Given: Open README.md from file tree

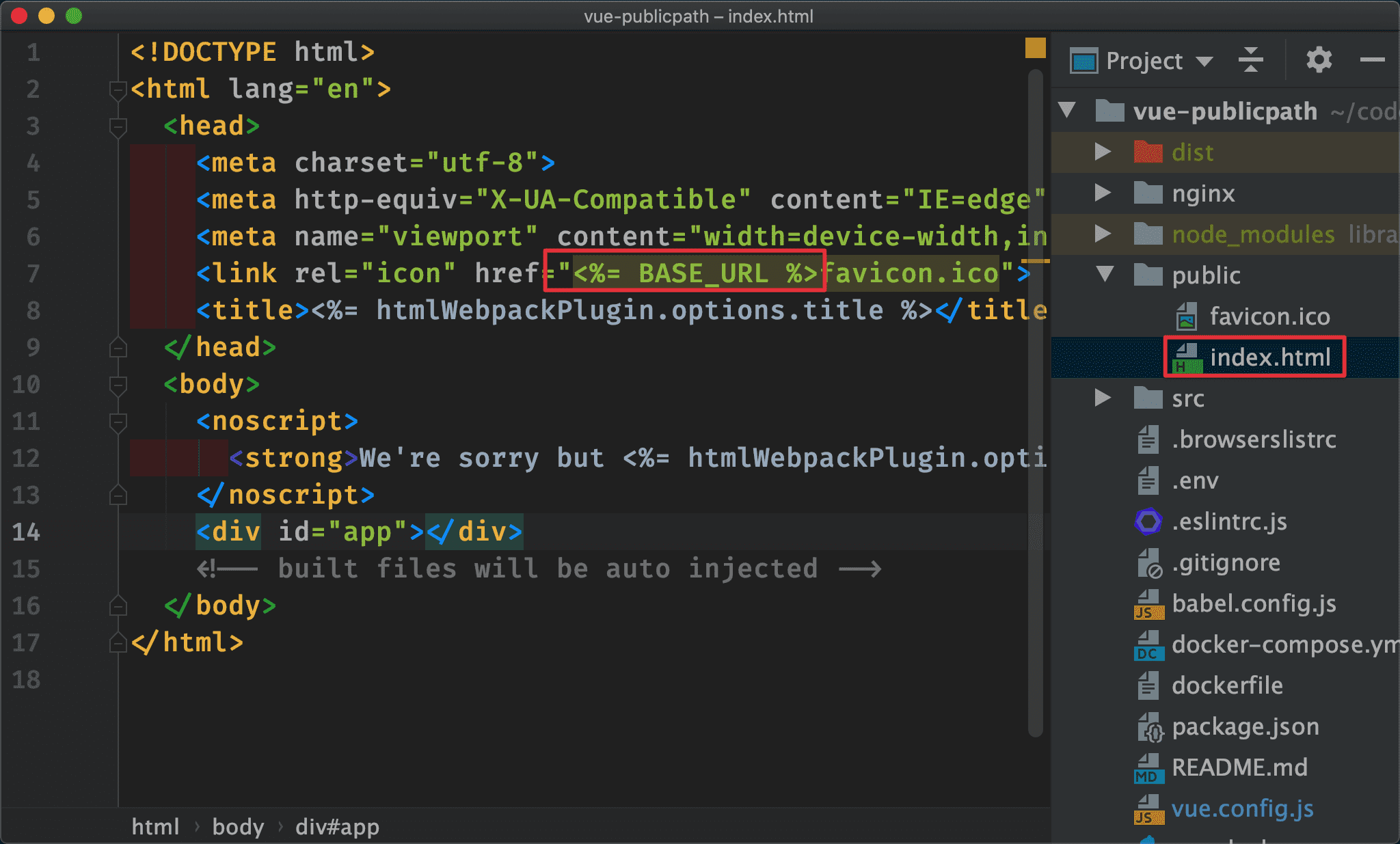Looking at the screenshot, I should 1239,767.
